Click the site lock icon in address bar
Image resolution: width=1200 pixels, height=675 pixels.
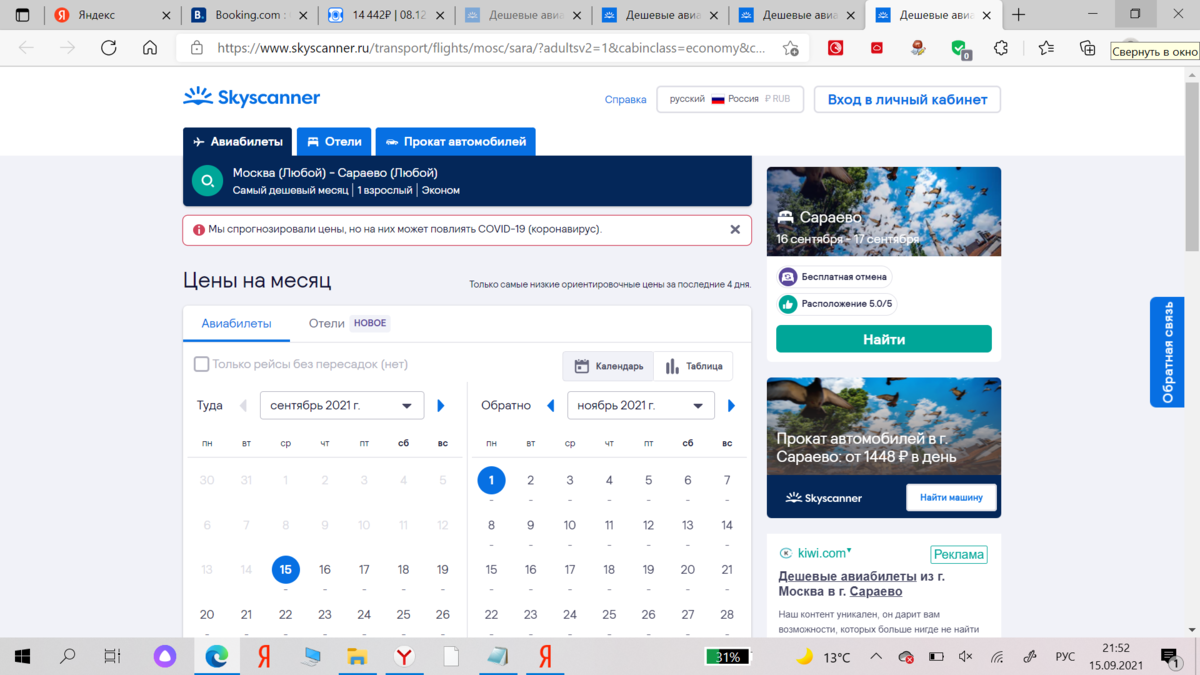pyautogui.click(x=197, y=48)
